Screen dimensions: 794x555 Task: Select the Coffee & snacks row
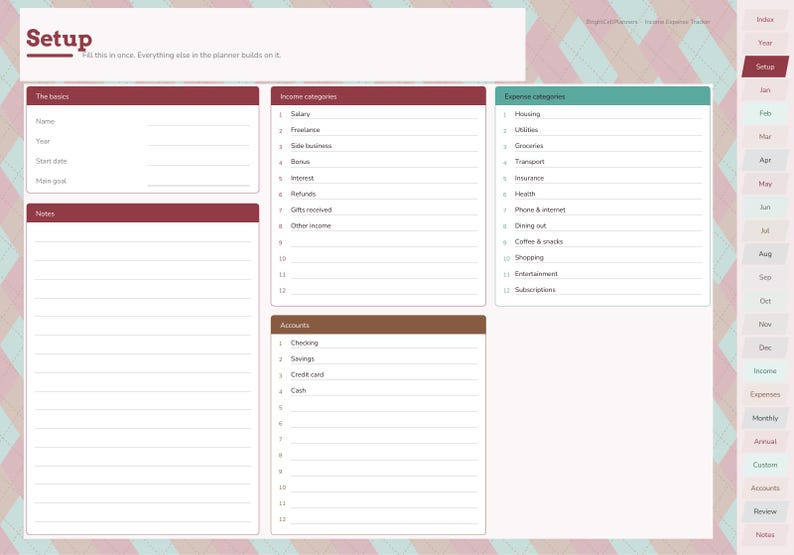tap(603, 242)
